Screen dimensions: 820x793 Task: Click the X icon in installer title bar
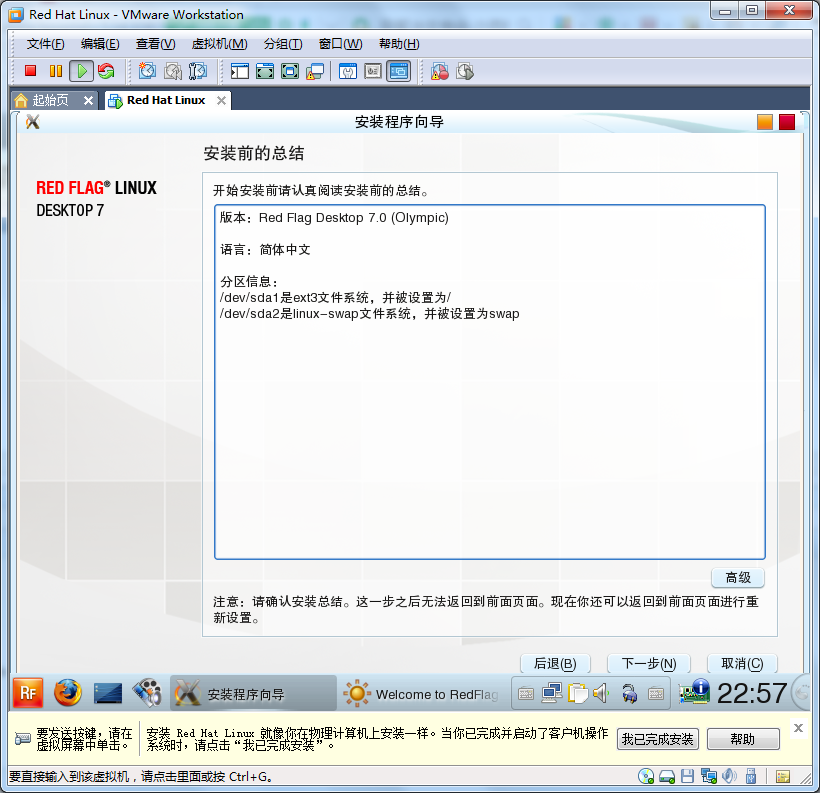32,122
